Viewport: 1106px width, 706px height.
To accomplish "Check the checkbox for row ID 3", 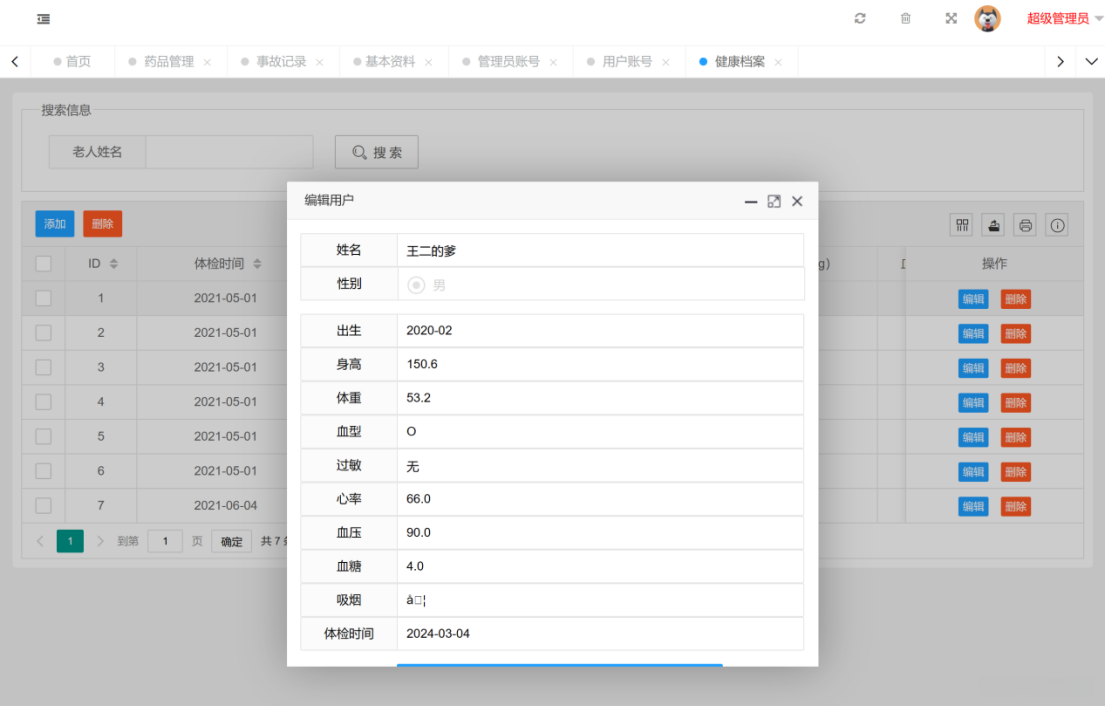I will click(x=44, y=367).
